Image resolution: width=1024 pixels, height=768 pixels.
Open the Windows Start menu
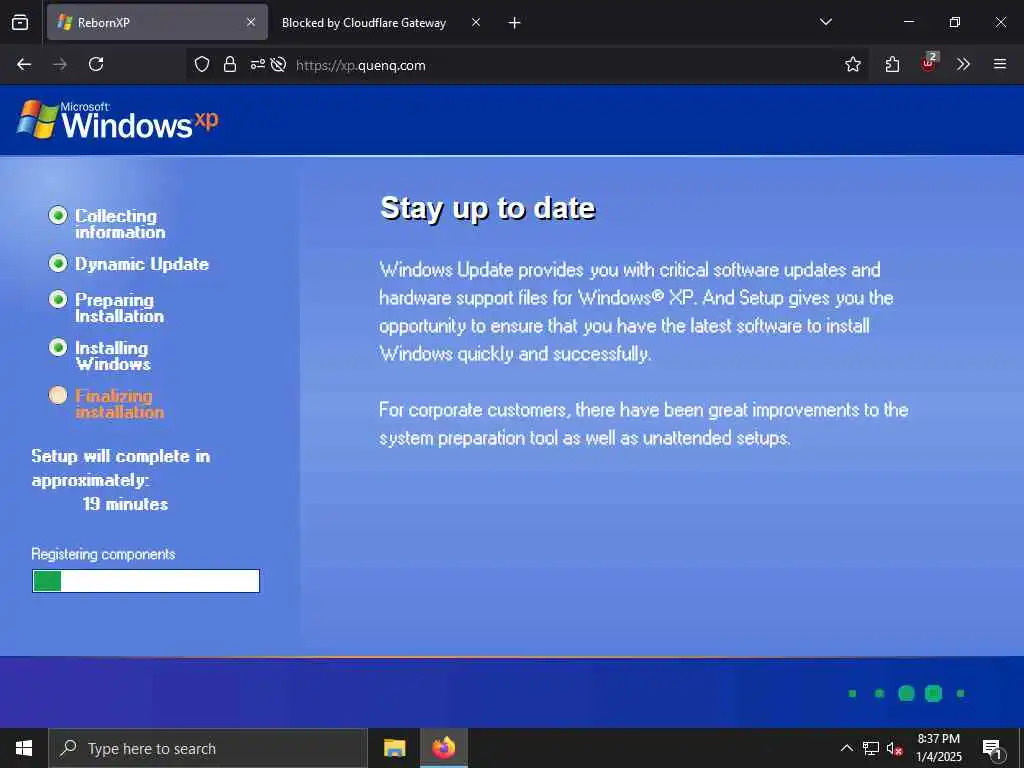coord(24,748)
